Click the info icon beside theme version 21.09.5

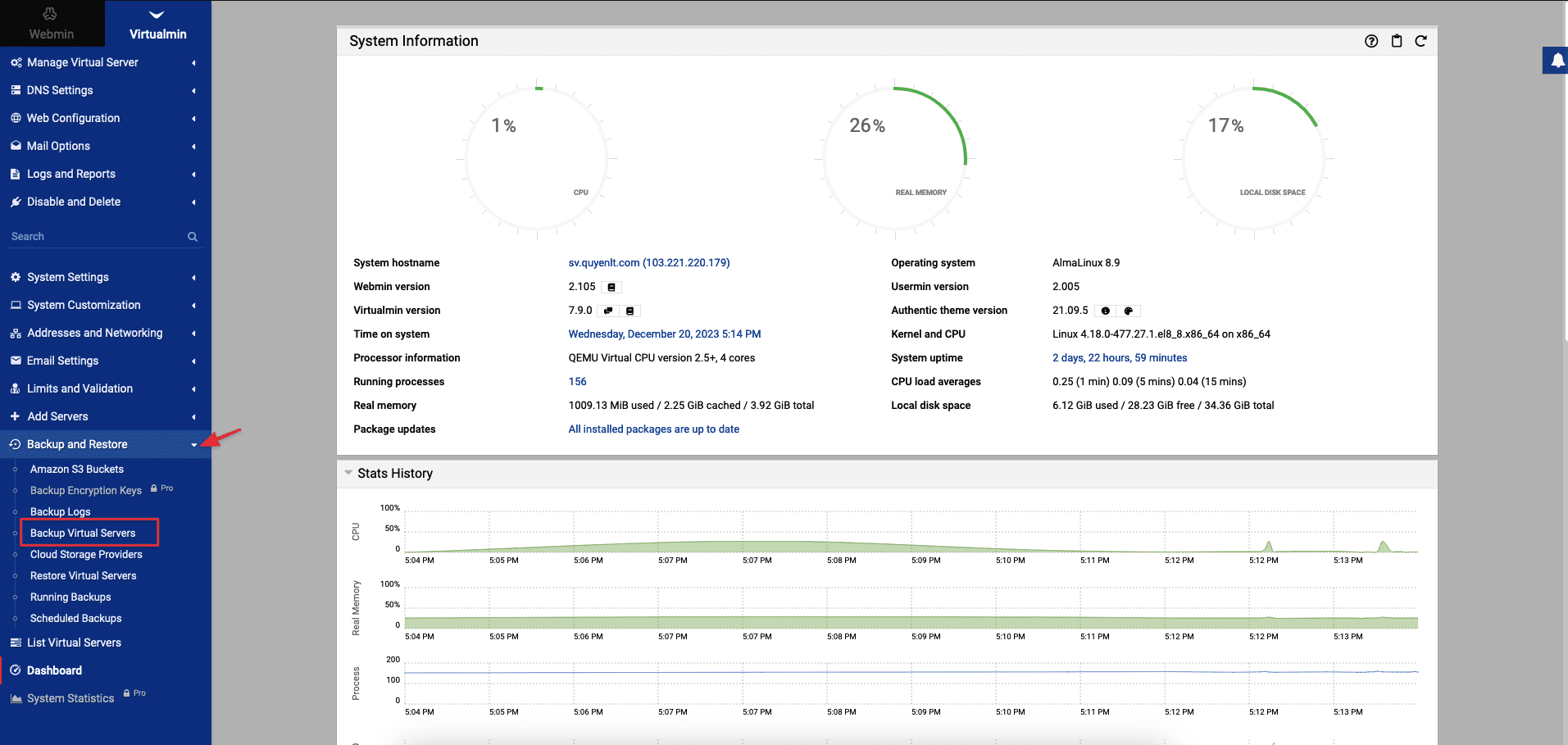tap(1106, 311)
